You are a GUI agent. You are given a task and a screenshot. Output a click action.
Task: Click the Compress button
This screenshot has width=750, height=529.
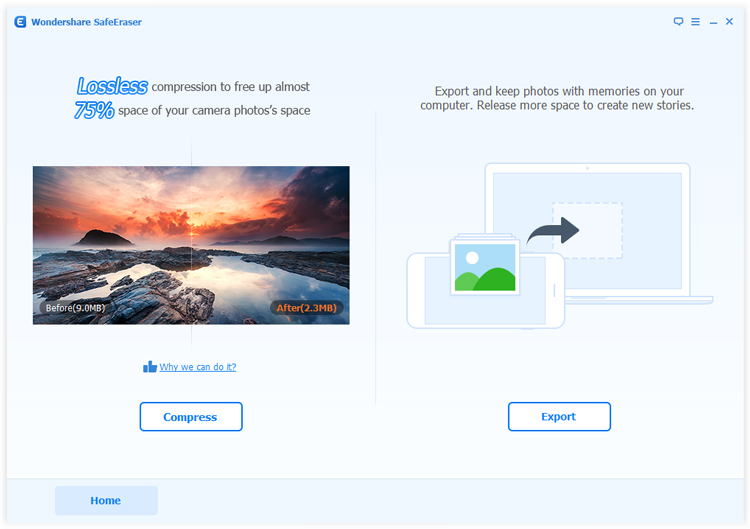[191, 417]
